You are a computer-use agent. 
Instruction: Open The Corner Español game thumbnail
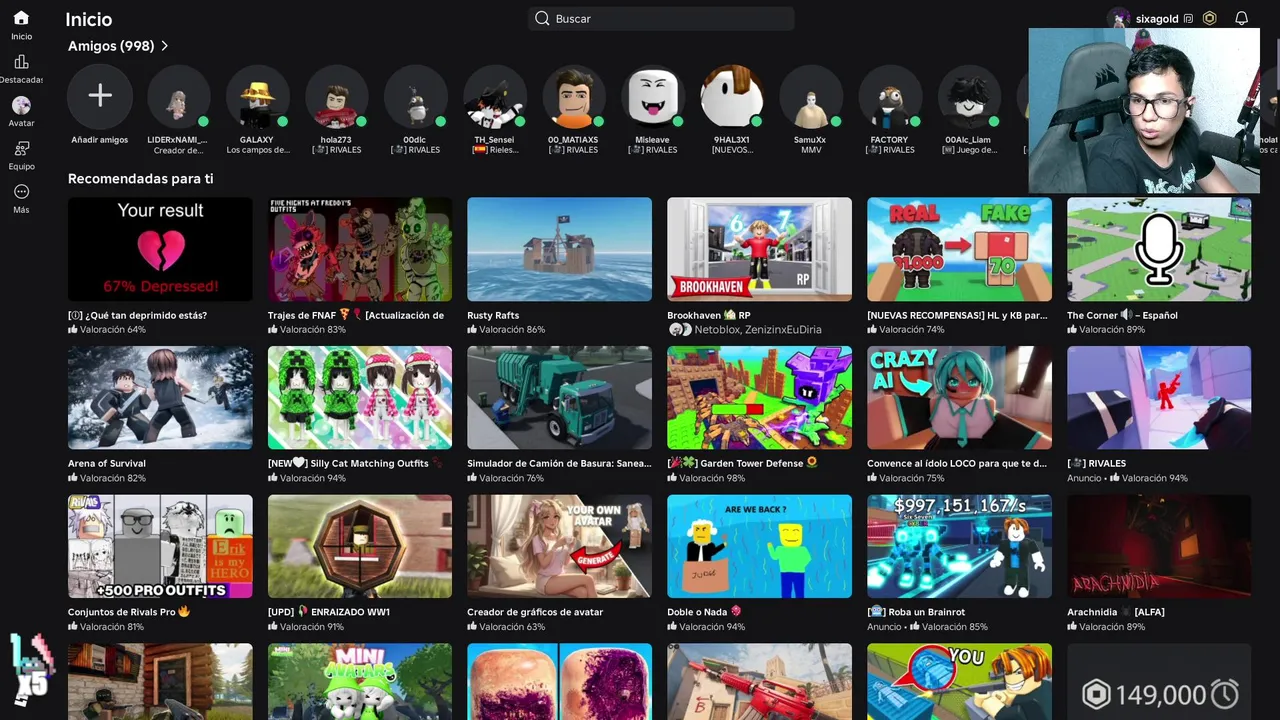(x=1159, y=249)
